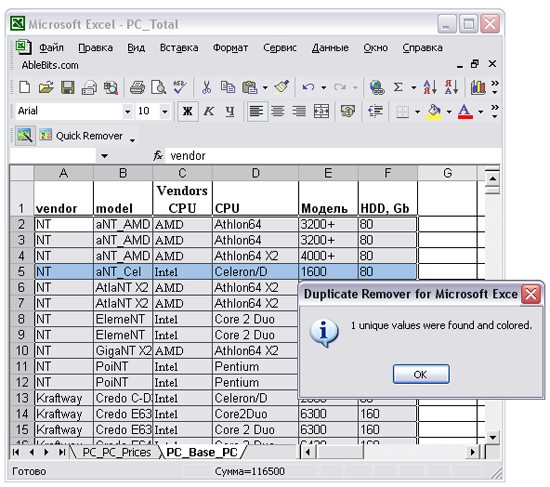
Task: Click the AutoSum sigma icon
Action: click(398, 87)
